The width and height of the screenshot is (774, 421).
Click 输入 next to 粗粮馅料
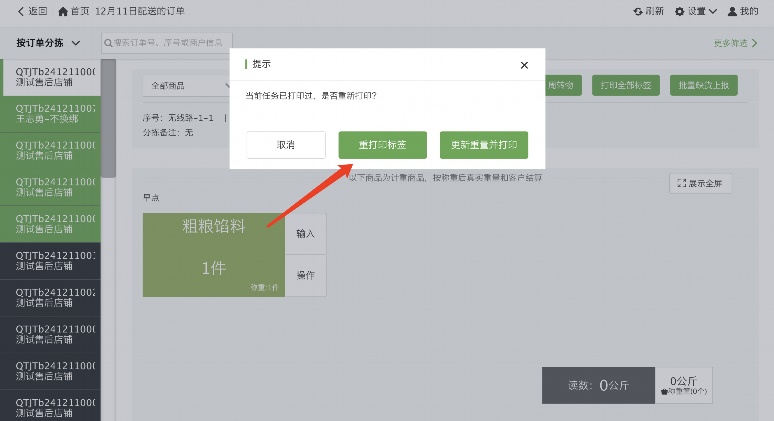306,234
